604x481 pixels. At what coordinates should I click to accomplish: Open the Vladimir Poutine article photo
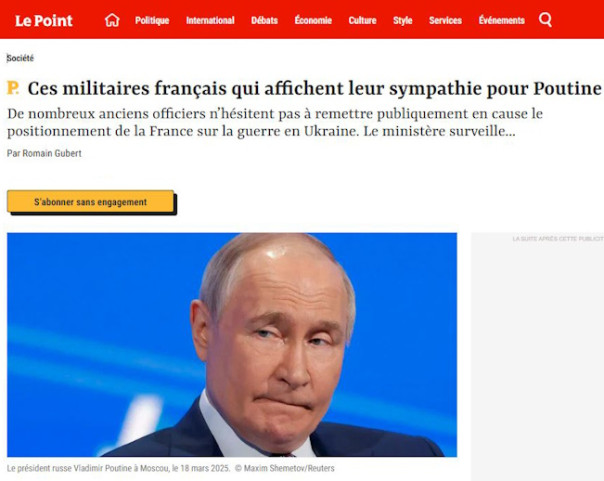[232, 345]
